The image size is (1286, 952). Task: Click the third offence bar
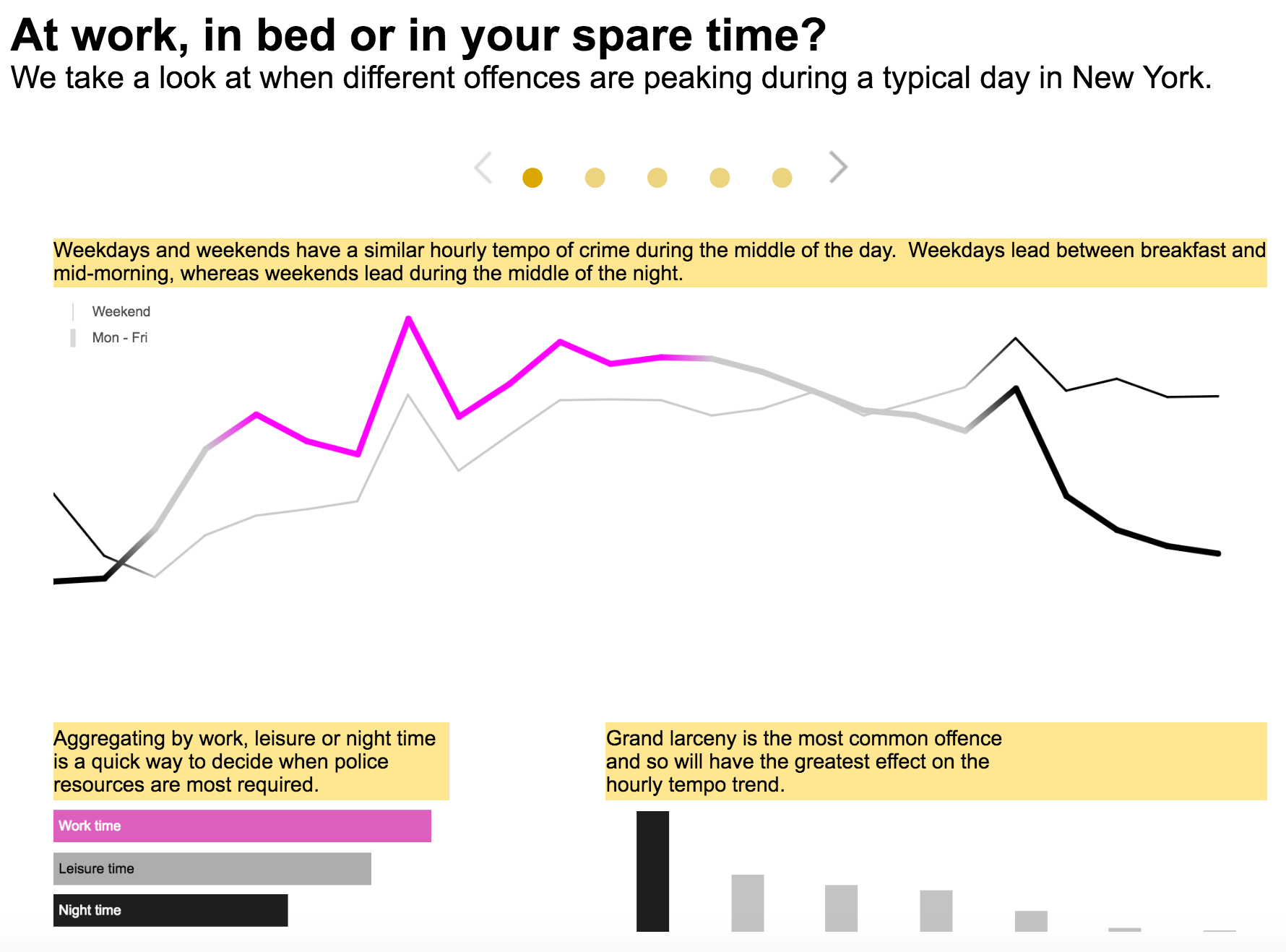click(841, 908)
